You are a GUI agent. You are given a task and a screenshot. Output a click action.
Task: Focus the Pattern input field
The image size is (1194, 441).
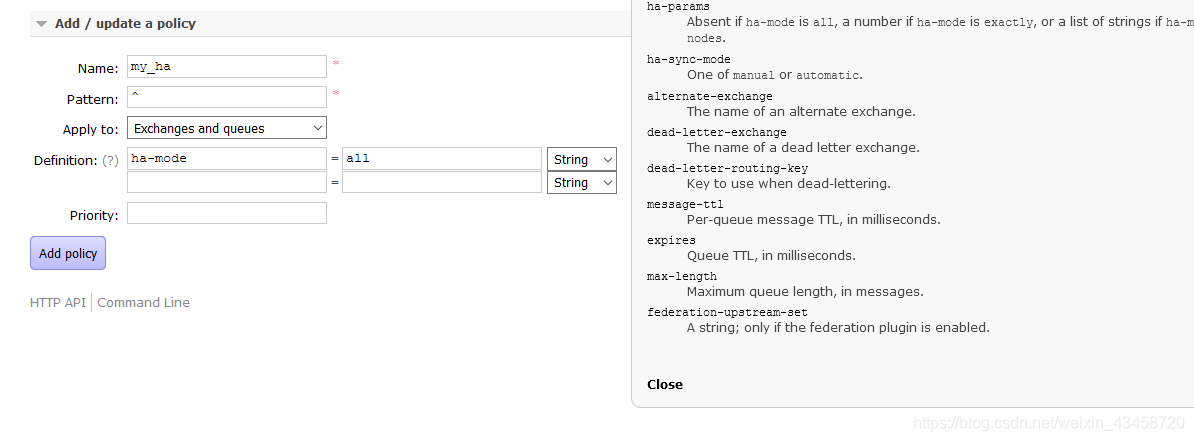click(x=227, y=98)
